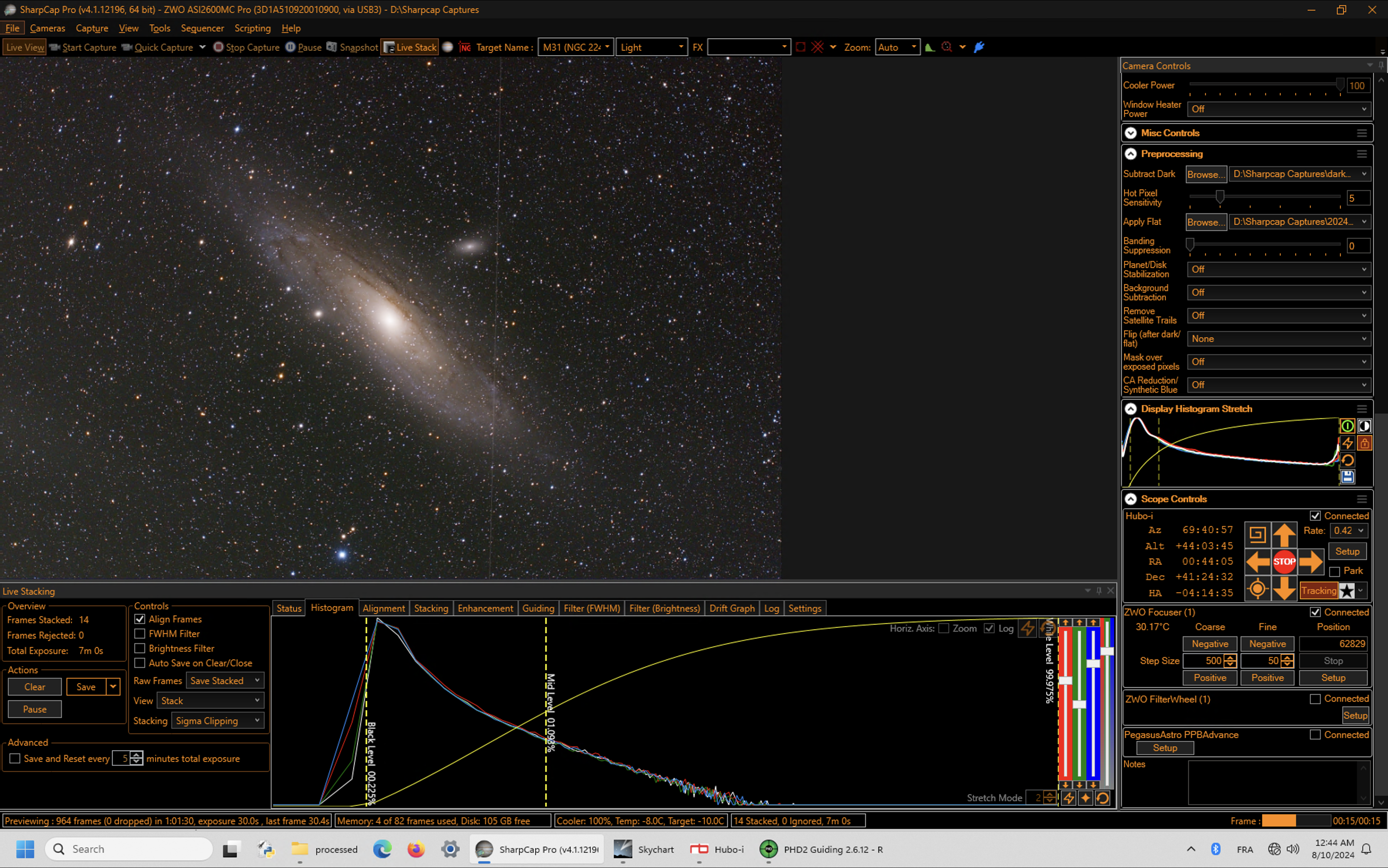This screenshot has width=1388, height=868.
Task: Slew the scope down with the arrow
Action: coord(1284,588)
